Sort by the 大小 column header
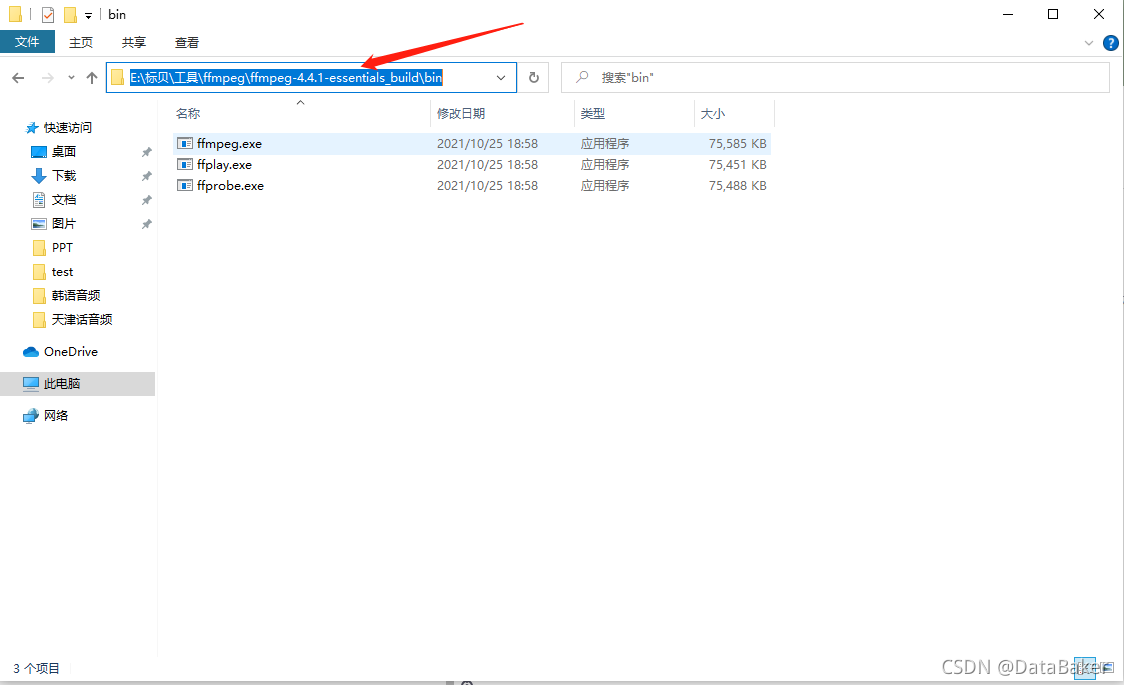Screen dimensions: 1124x685 (713, 113)
